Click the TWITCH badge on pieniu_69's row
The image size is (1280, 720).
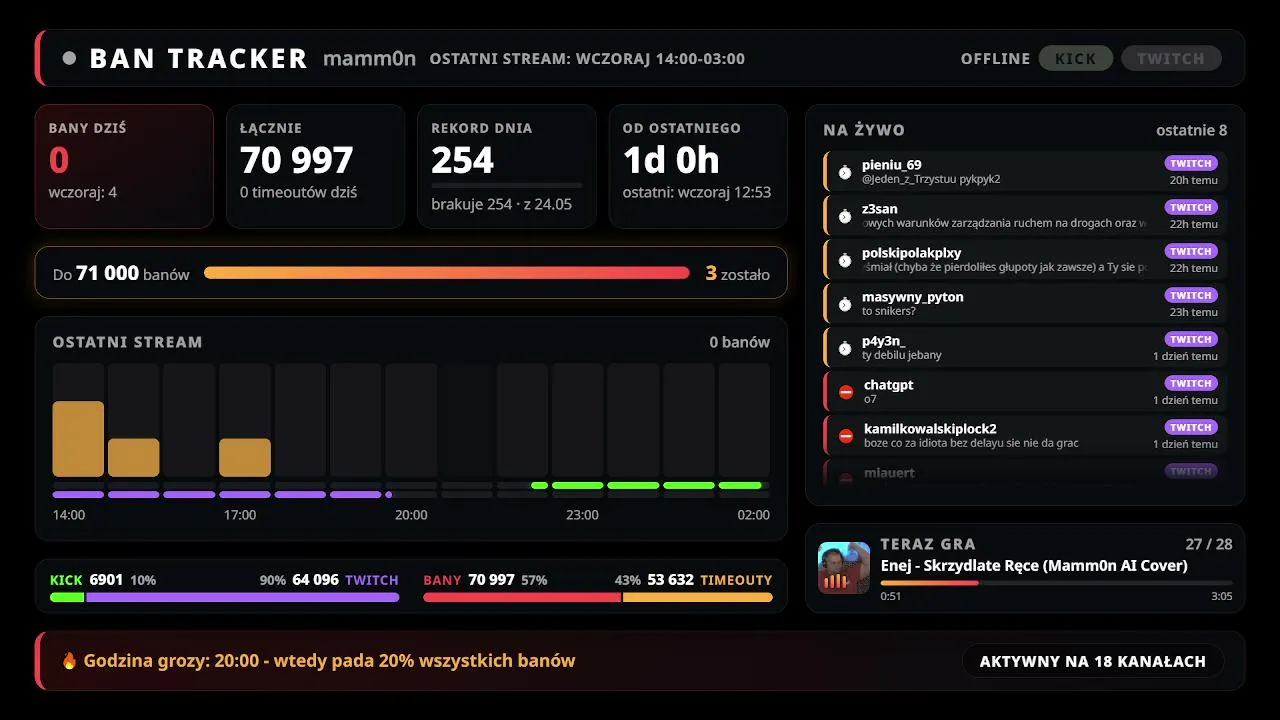pos(1191,163)
